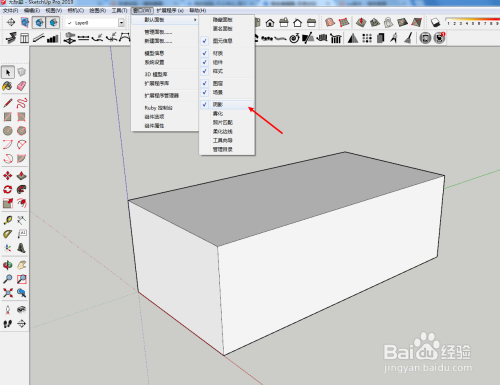This screenshot has width=500, height=385.
Task: Open the 文件(F) File menu
Action: pos(10,11)
